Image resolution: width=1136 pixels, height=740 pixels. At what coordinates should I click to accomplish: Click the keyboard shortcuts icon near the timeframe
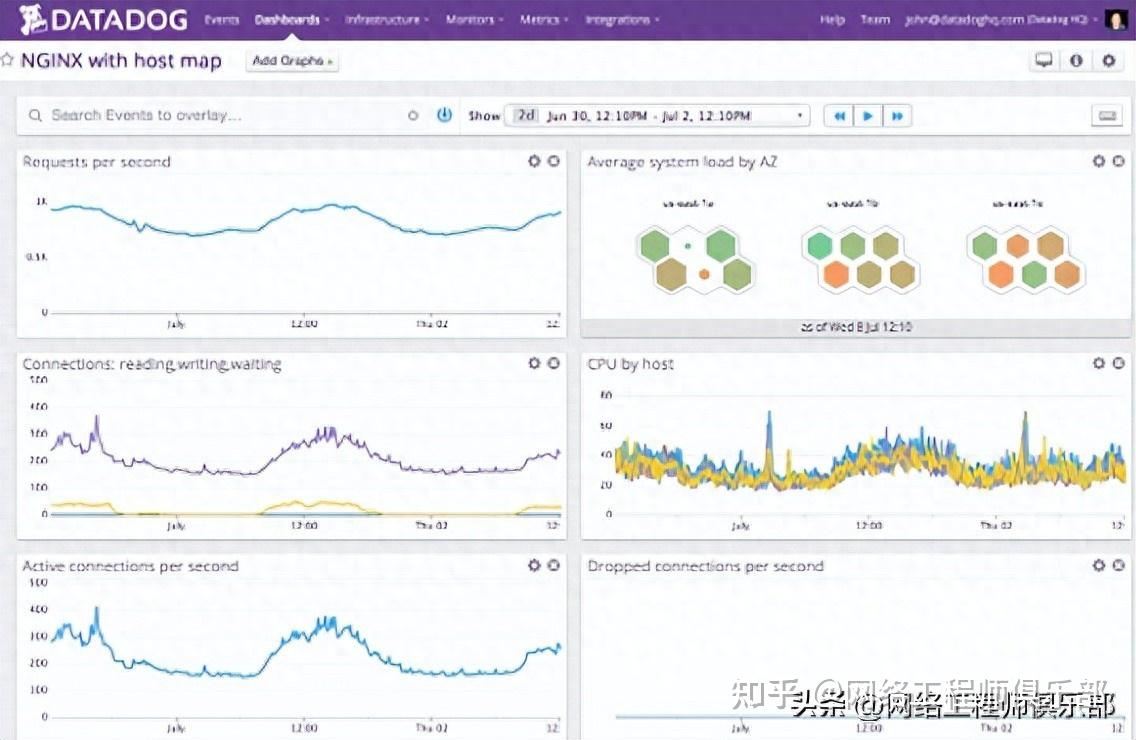[x=1107, y=115]
